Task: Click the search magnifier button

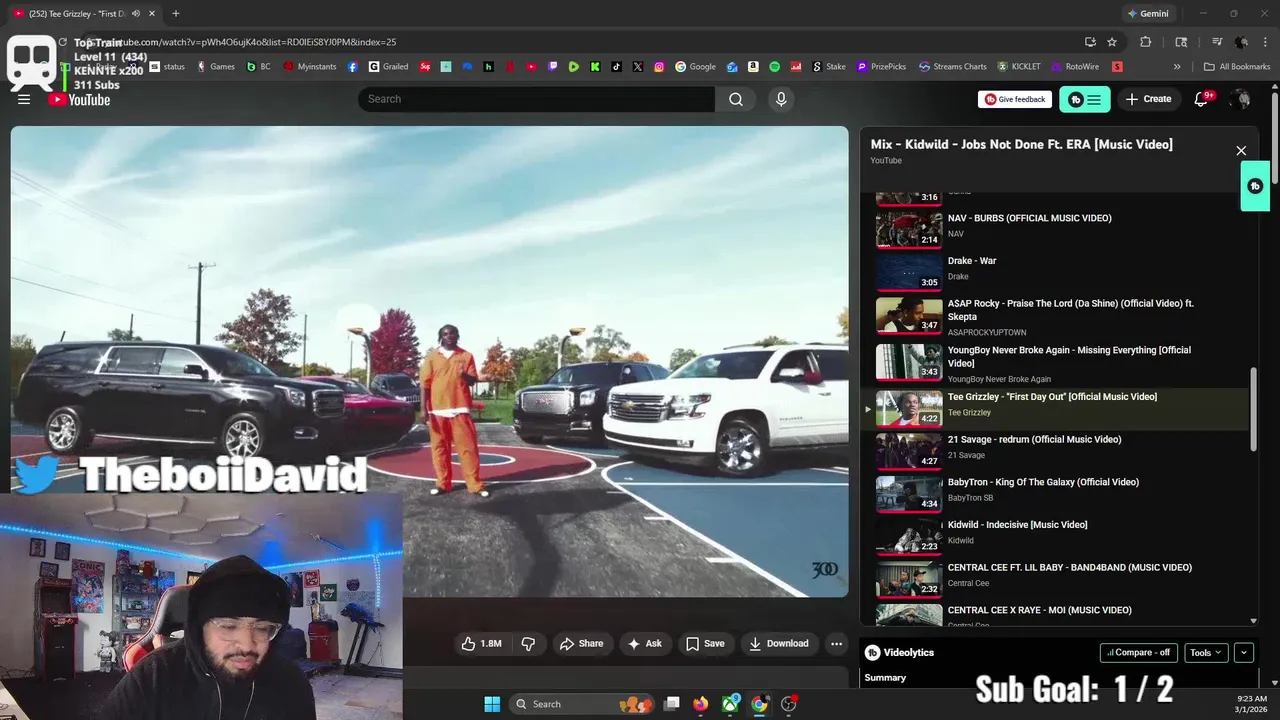Action: (736, 99)
